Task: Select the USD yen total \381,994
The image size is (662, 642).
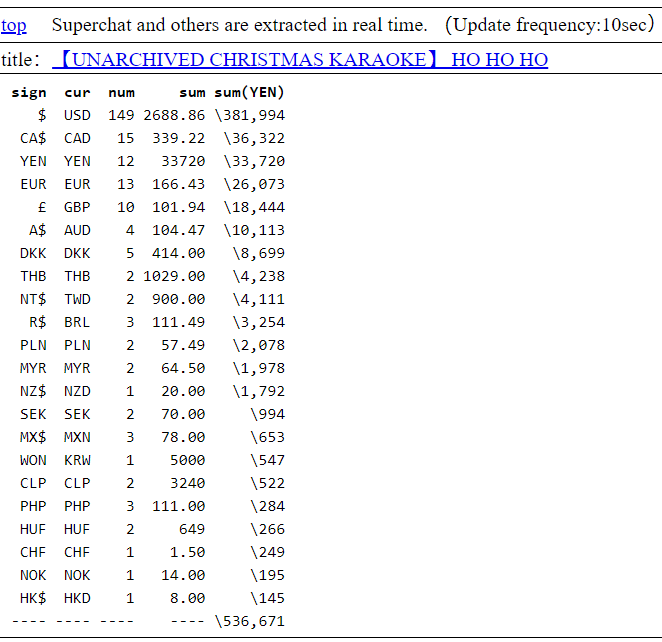Action: tap(250, 115)
